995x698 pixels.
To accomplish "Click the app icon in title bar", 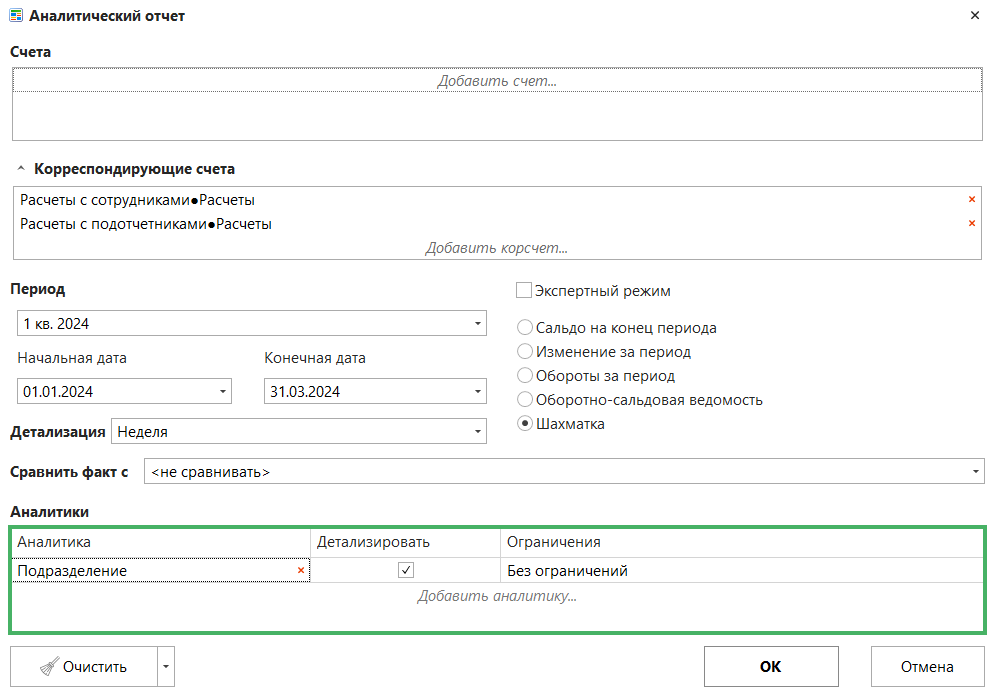I will pyautogui.click(x=16, y=16).
